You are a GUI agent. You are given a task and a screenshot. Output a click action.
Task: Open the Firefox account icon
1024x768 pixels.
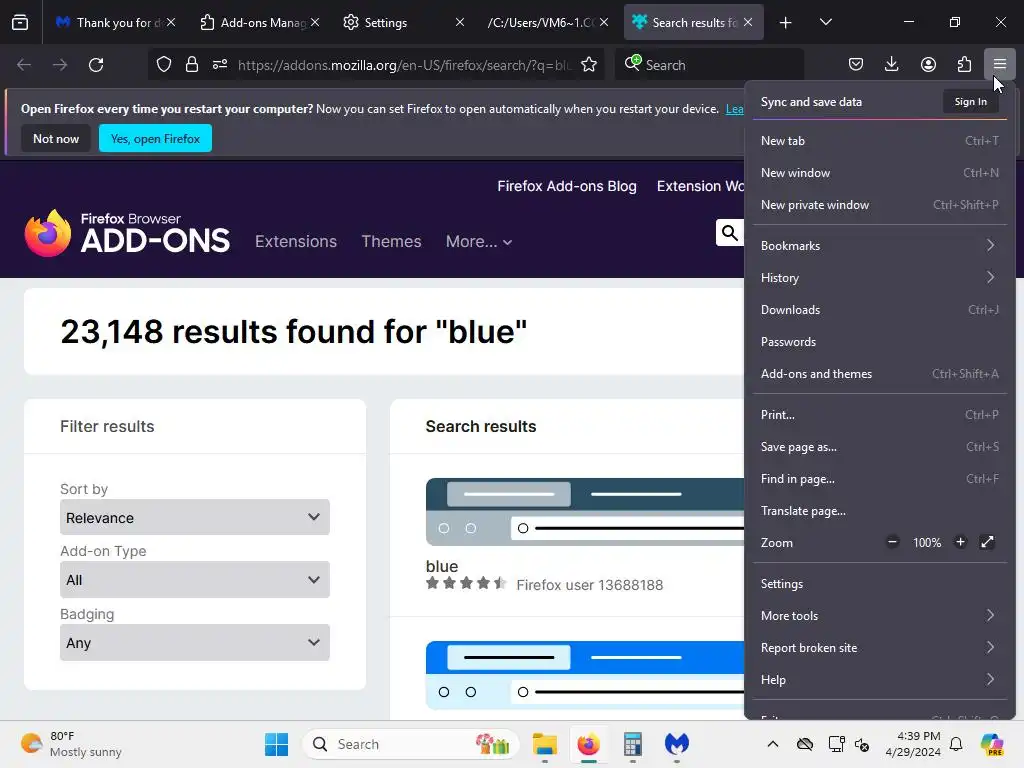coord(928,64)
